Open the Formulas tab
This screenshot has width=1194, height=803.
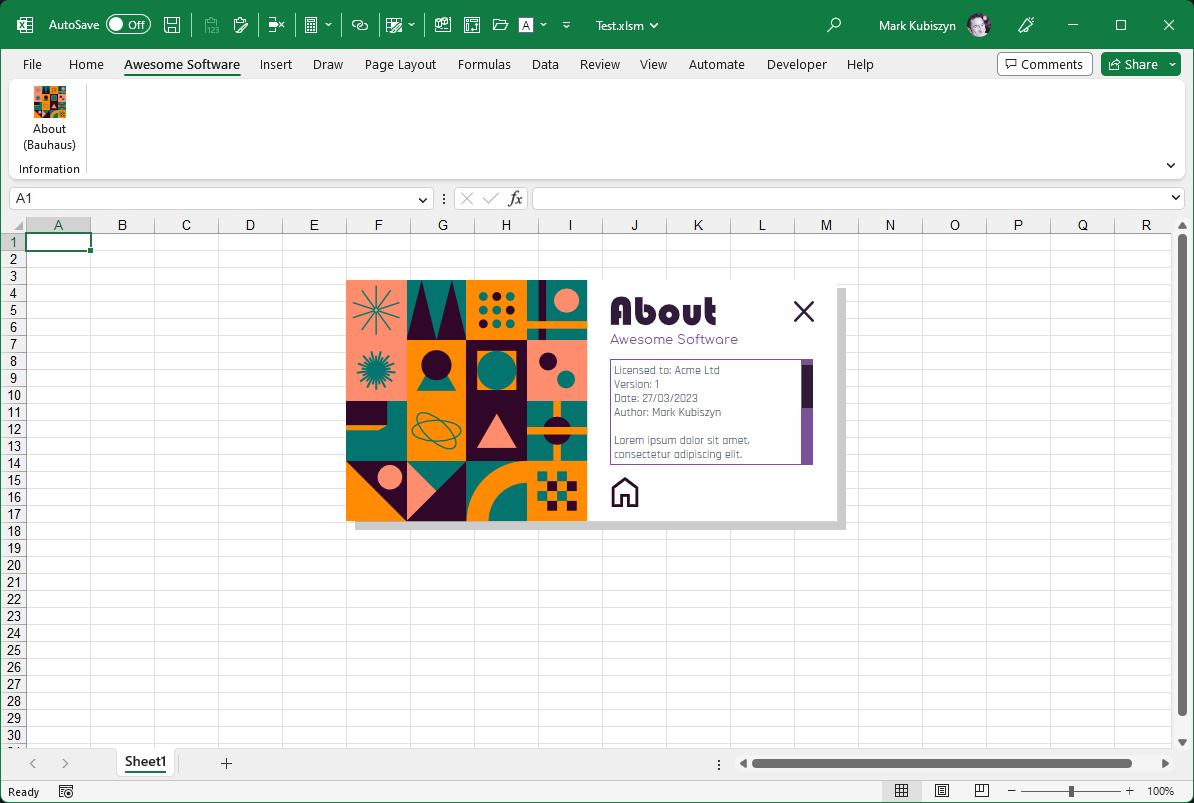[484, 65]
